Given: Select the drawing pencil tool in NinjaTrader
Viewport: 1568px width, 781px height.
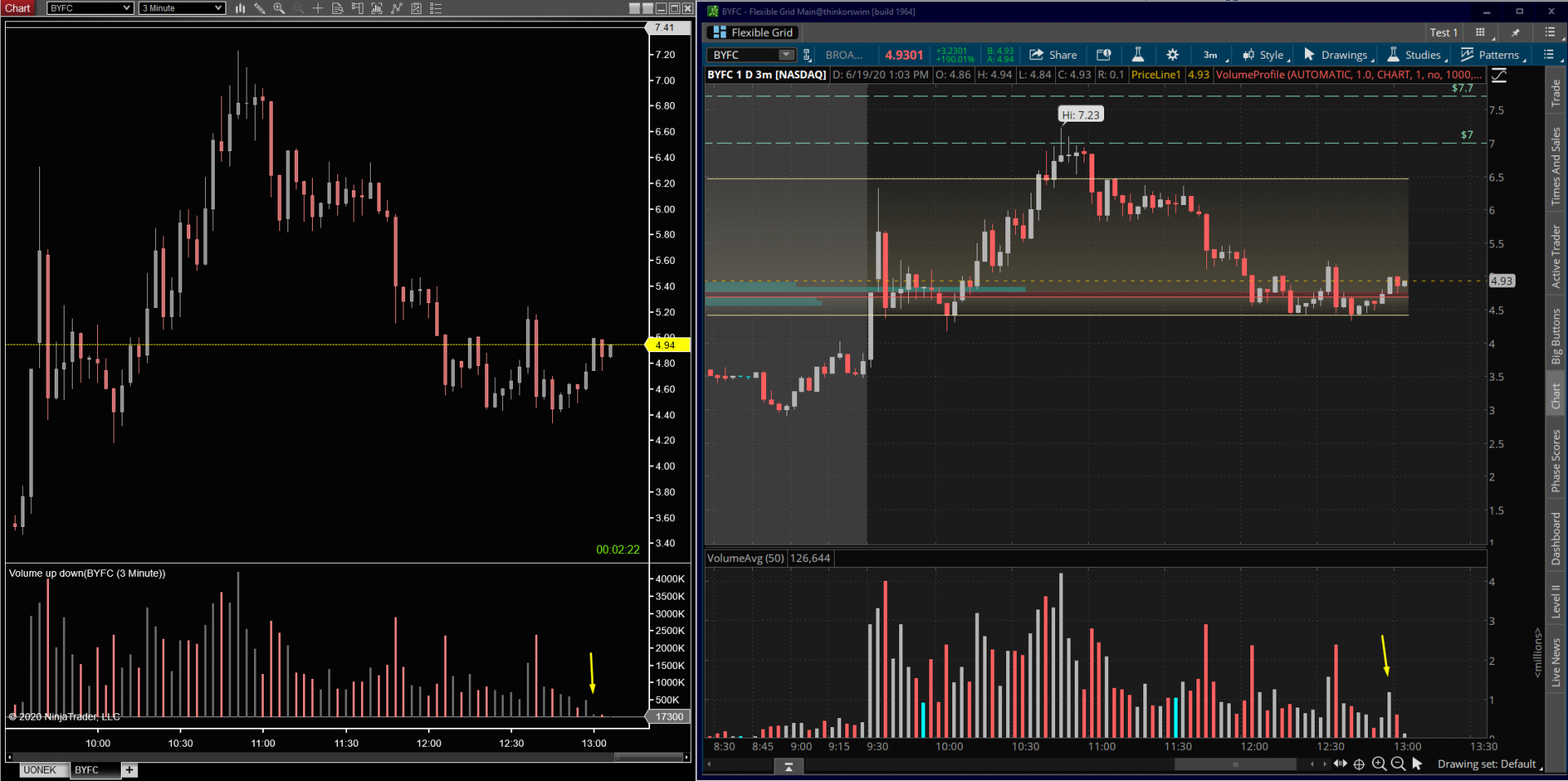Looking at the screenshot, I should tap(260, 8).
